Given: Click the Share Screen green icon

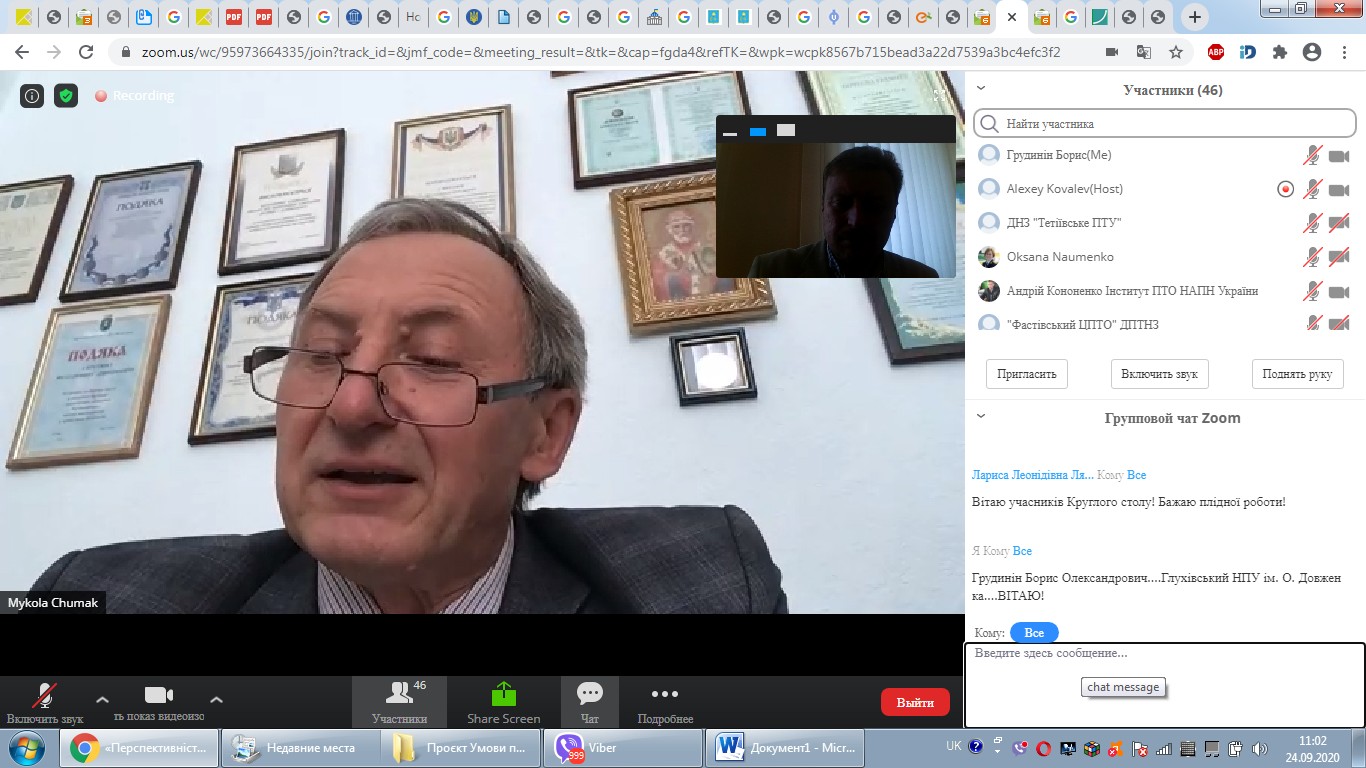Looking at the screenshot, I should point(503,694).
